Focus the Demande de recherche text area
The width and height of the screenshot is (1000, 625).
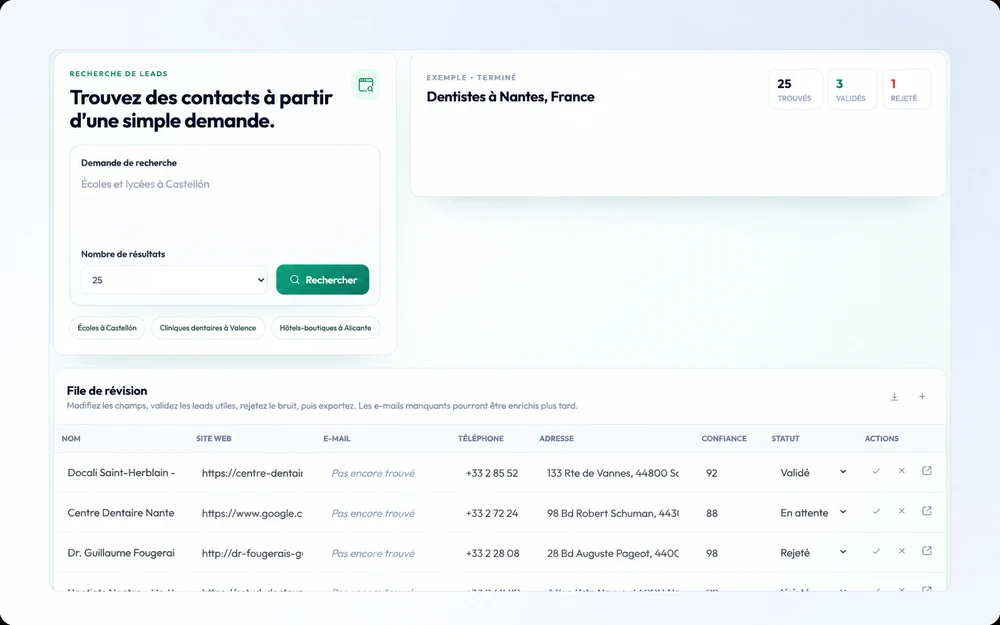(224, 207)
